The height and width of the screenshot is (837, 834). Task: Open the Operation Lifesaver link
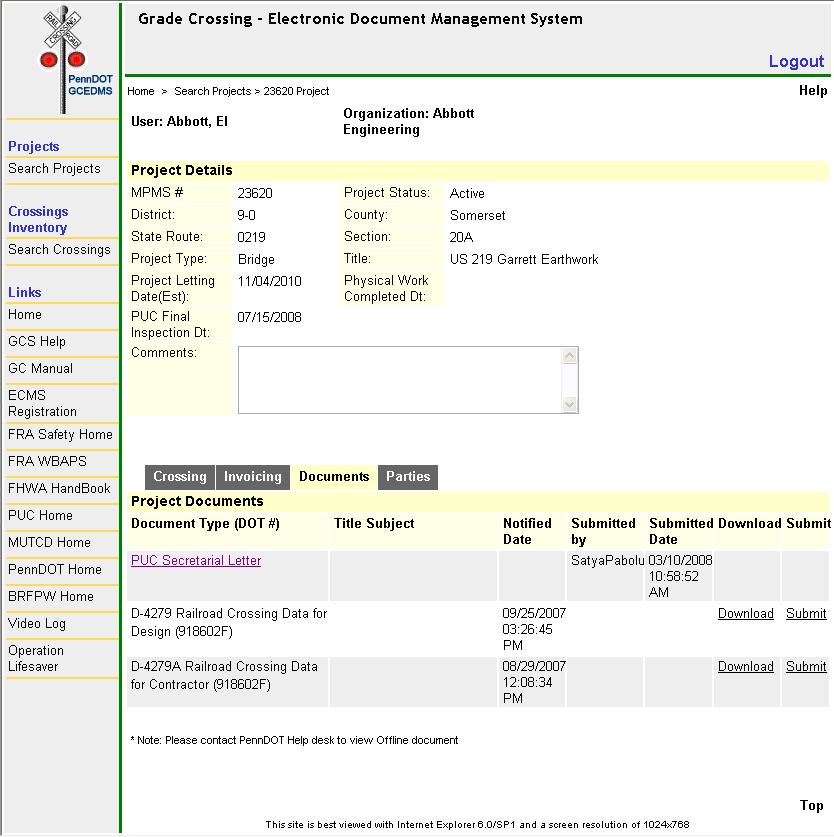click(x=36, y=659)
